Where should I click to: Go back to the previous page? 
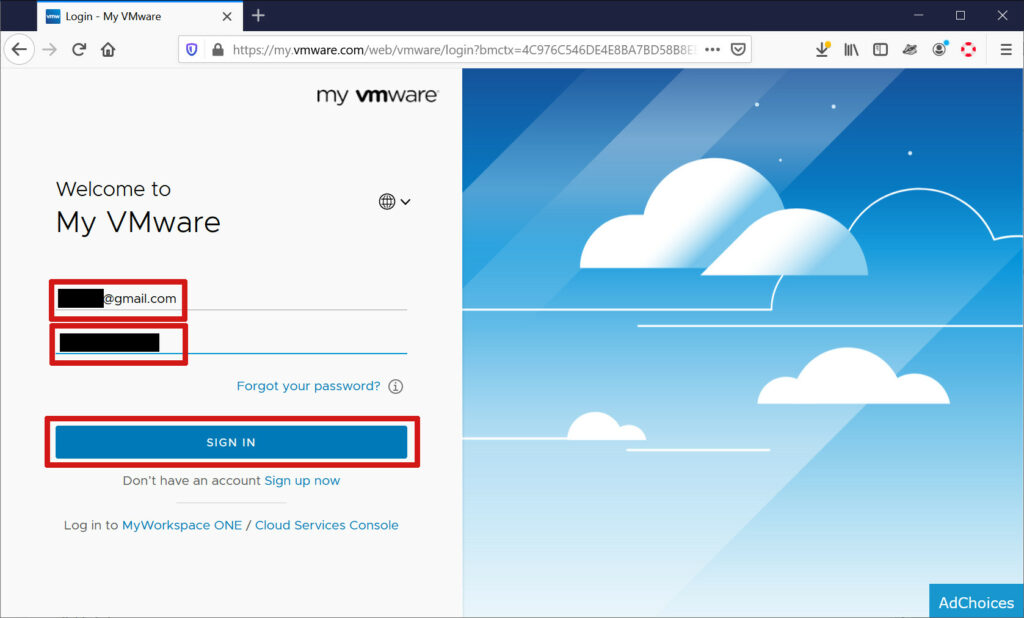[20, 50]
